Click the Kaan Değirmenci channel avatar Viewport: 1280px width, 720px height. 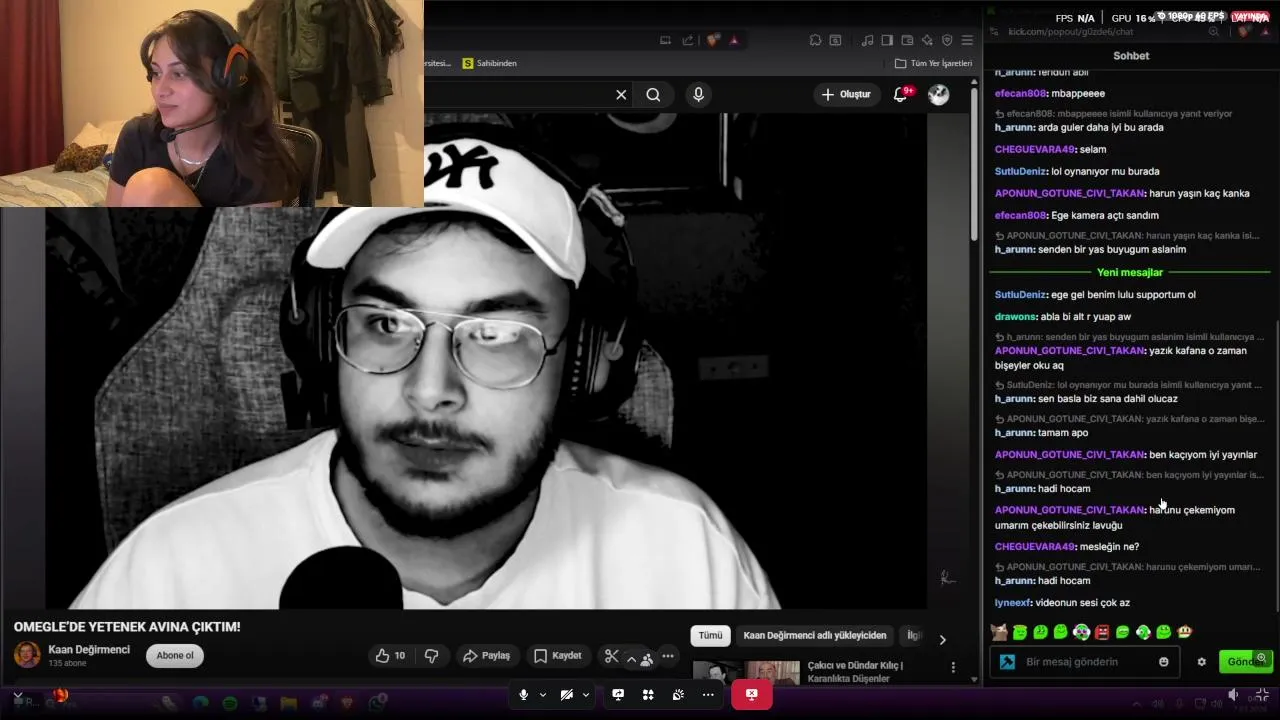click(27, 655)
